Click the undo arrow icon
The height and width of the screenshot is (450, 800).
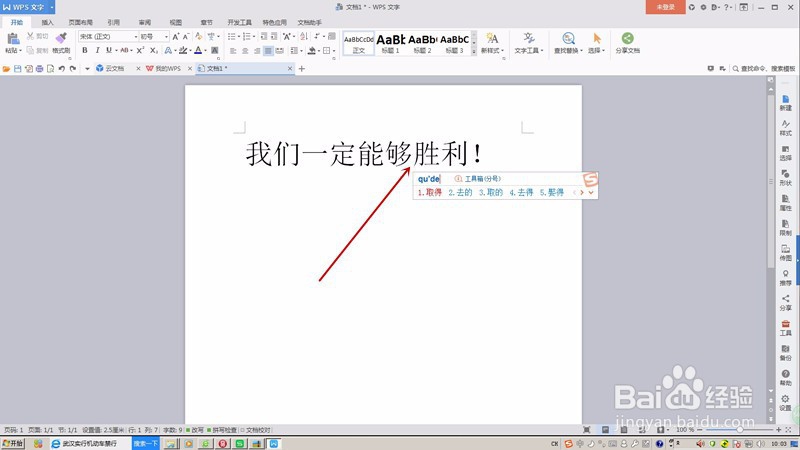point(62,68)
